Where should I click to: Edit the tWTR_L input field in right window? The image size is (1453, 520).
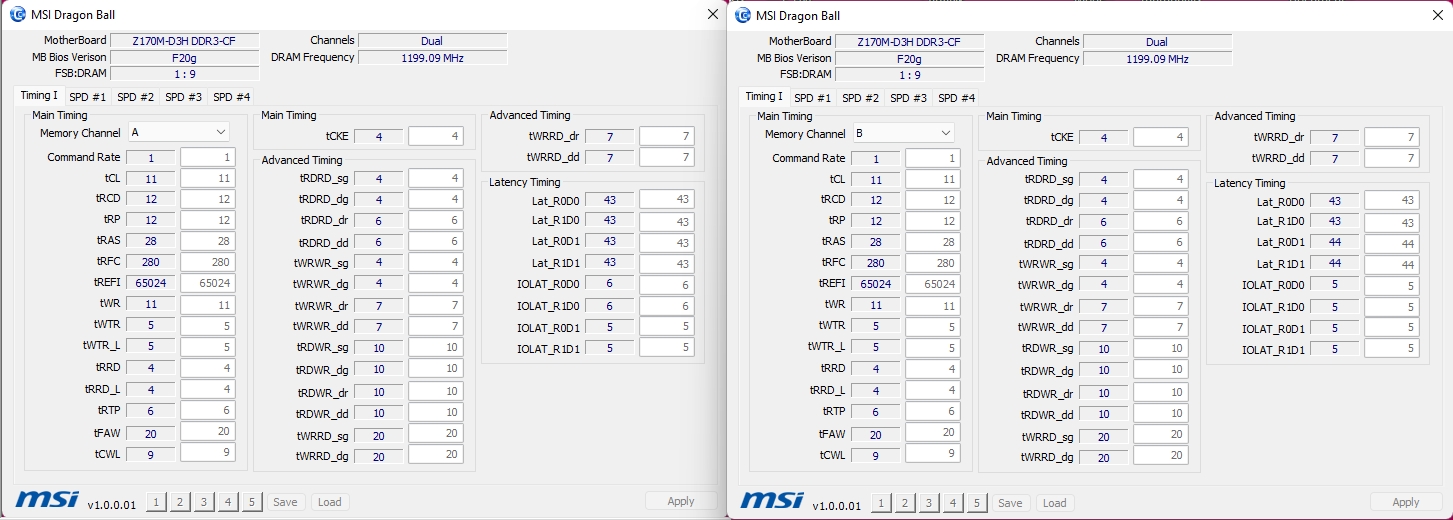click(x=933, y=347)
